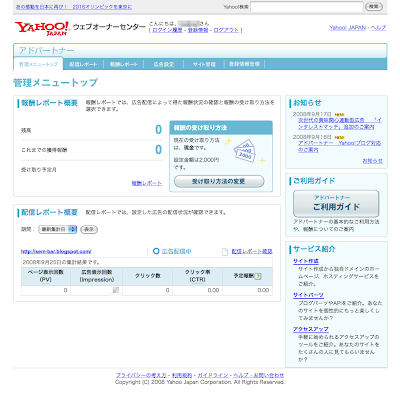Click the ページ表示回数 (PV) column header

46,276
